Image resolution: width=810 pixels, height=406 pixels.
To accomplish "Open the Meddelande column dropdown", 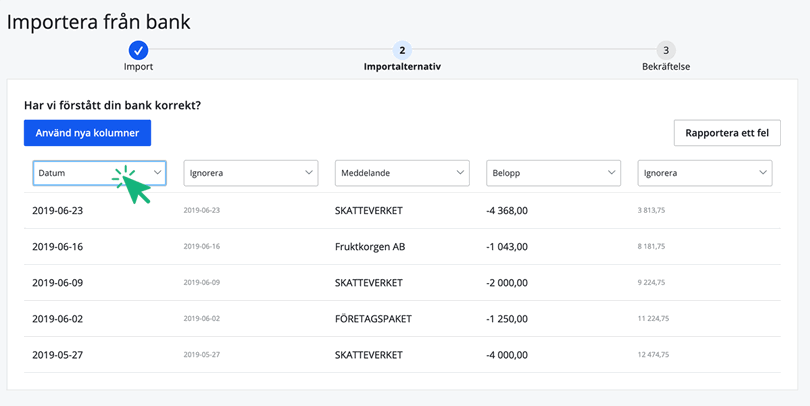I will pyautogui.click(x=401, y=173).
